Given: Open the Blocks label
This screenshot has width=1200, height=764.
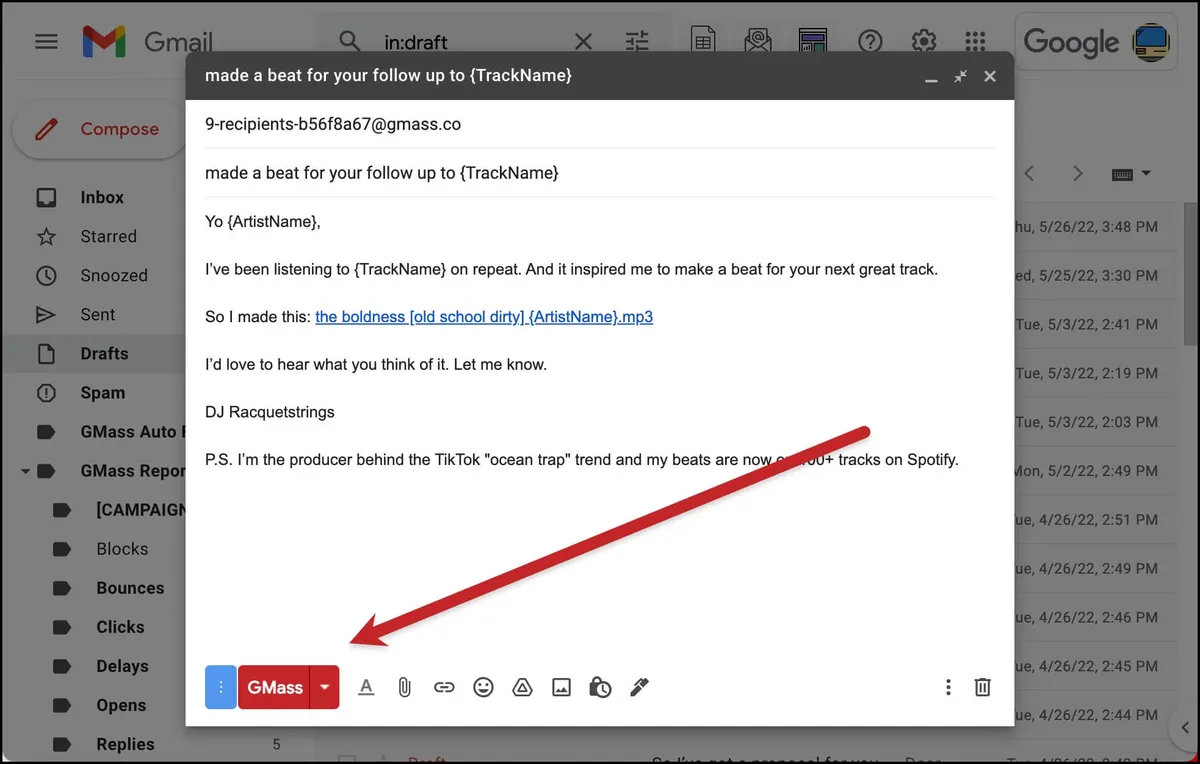Looking at the screenshot, I should [x=122, y=549].
